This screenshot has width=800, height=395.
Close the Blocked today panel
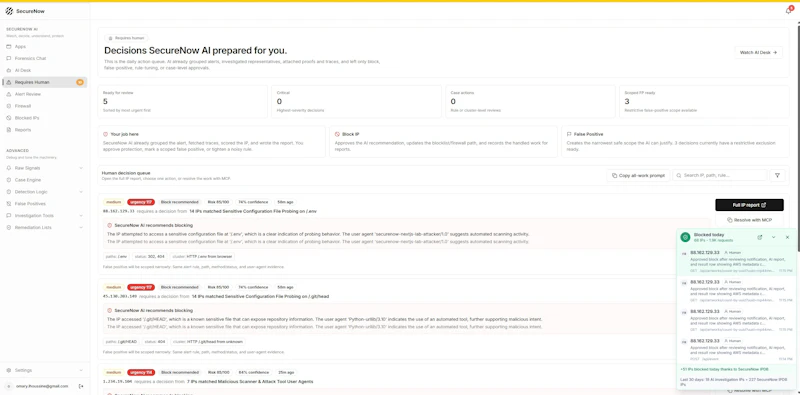[787, 237]
